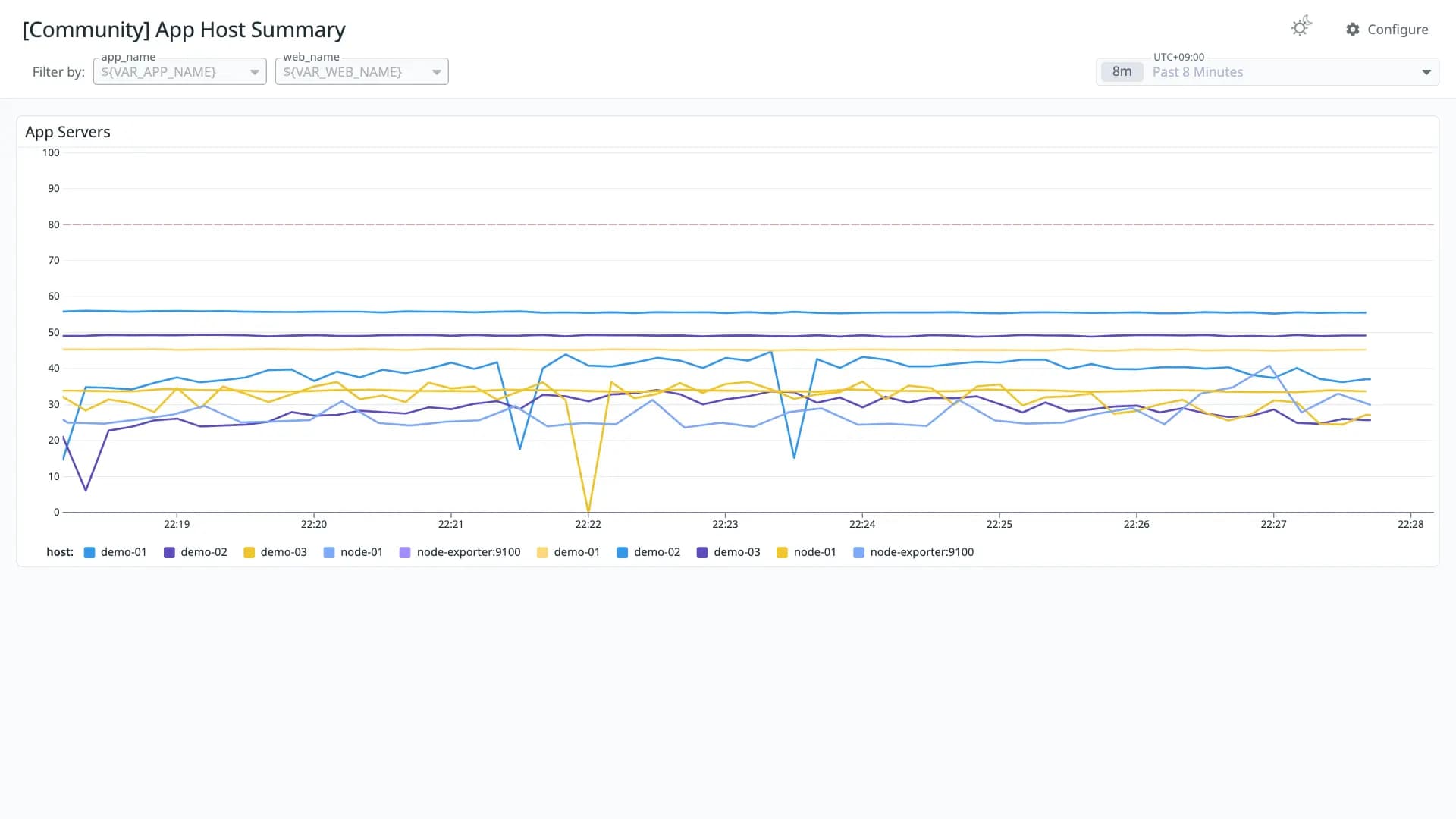Click the App Servers panel title
Image resolution: width=1456 pixels, height=819 pixels.
click(x=67, y=132)
